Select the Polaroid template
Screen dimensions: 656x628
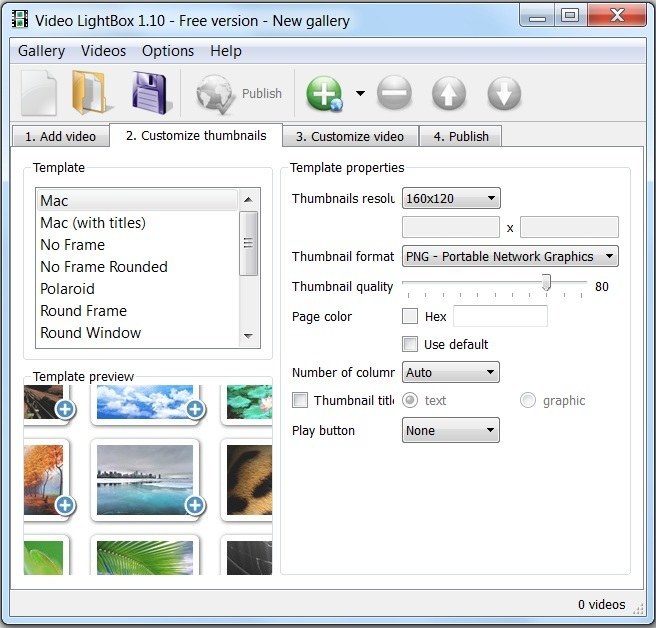click(137, 289)
